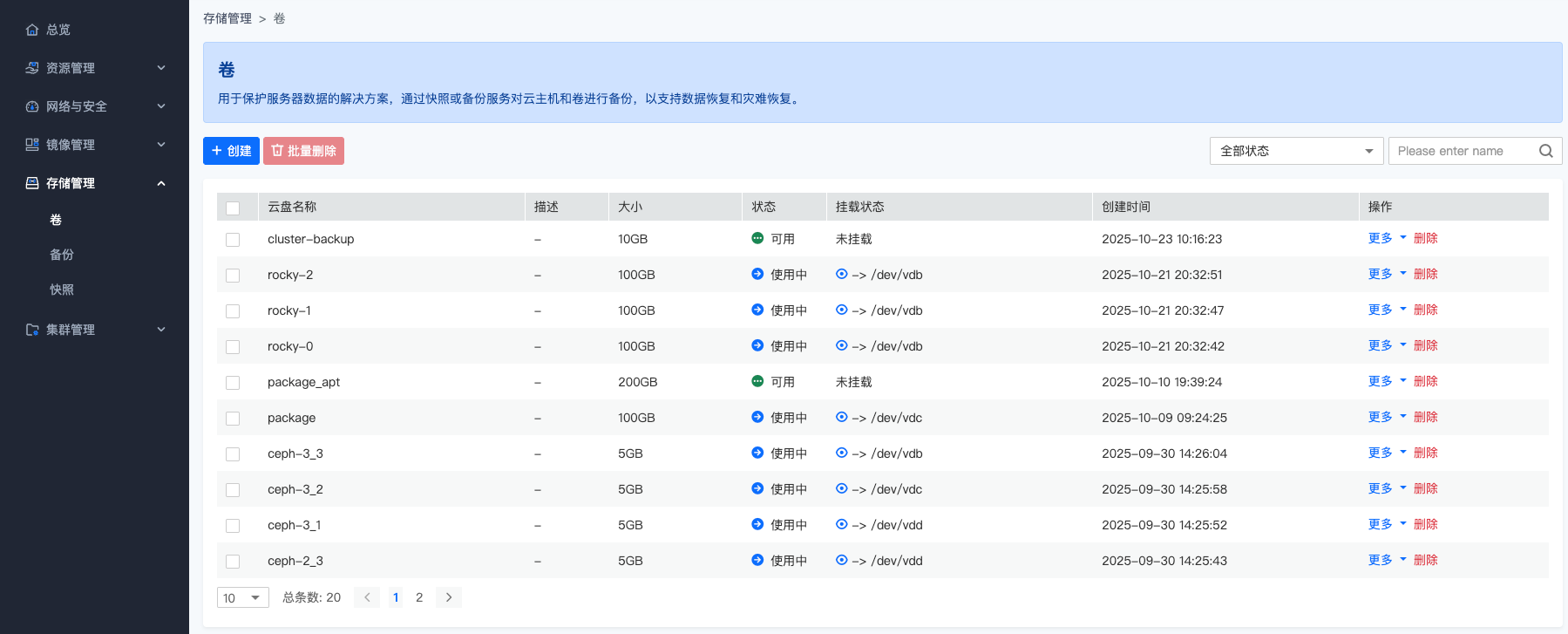Expand 更多 menu for rocky-0 volume
The image size is (1568, 634).
[1386, 345]
